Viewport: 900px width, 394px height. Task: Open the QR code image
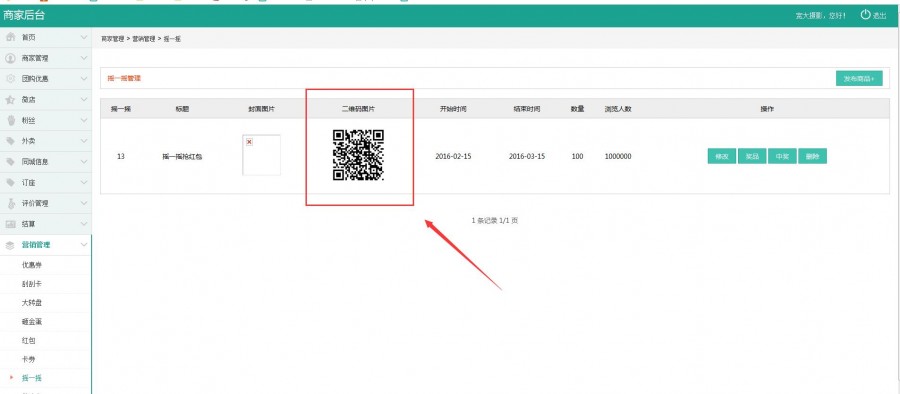pyautogui.click(x=358, y=155)
